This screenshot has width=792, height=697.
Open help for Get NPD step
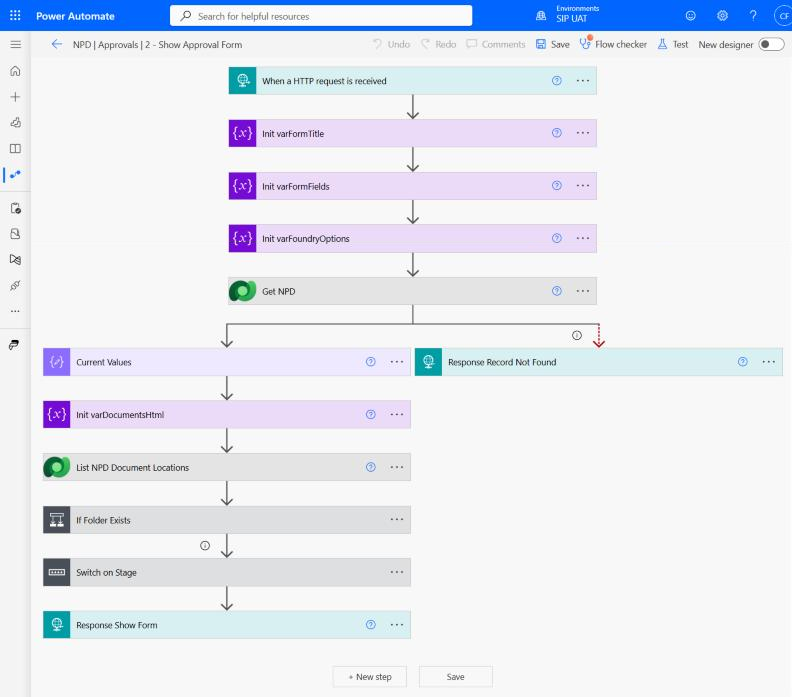coord(557,291)
